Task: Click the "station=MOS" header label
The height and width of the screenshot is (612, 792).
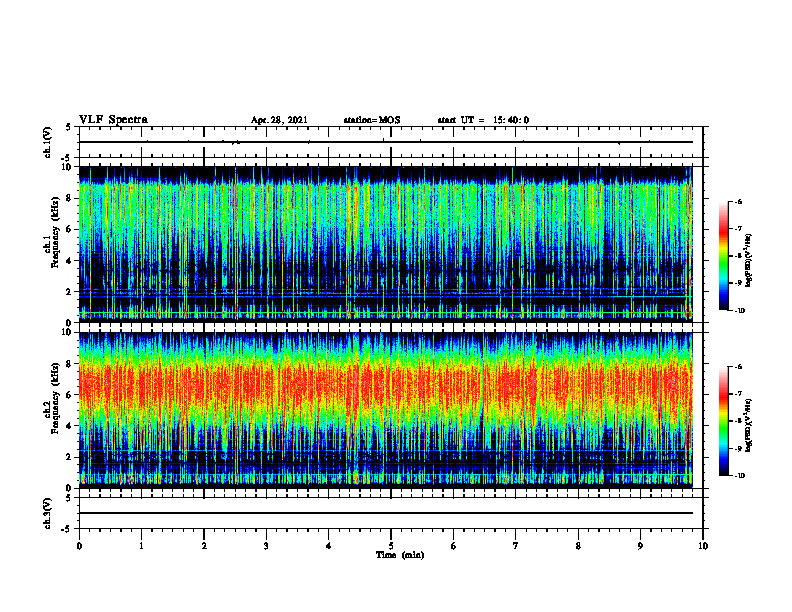Action: point(372,120)
